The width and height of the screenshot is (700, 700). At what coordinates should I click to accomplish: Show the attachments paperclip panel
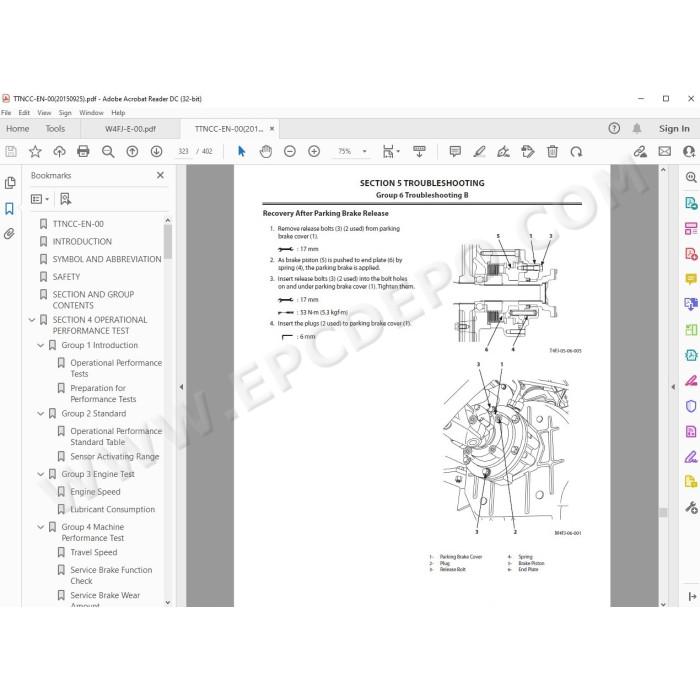pyautogui.click(x=9, y=233)
